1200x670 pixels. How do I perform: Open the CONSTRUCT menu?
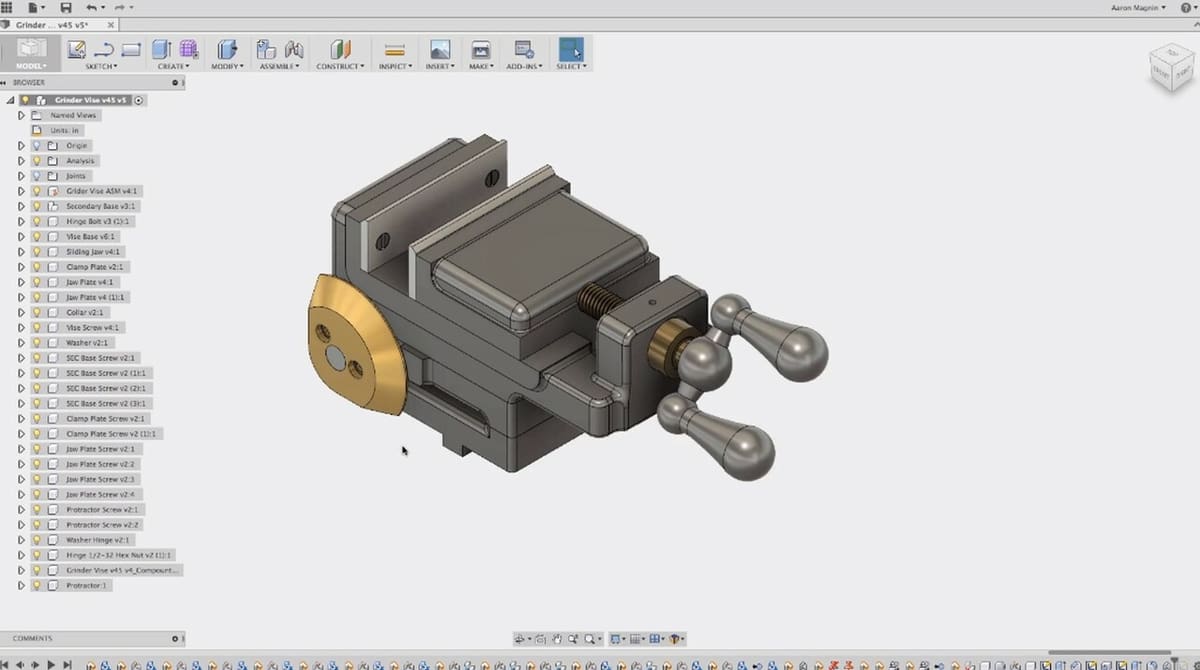point(342,66)
